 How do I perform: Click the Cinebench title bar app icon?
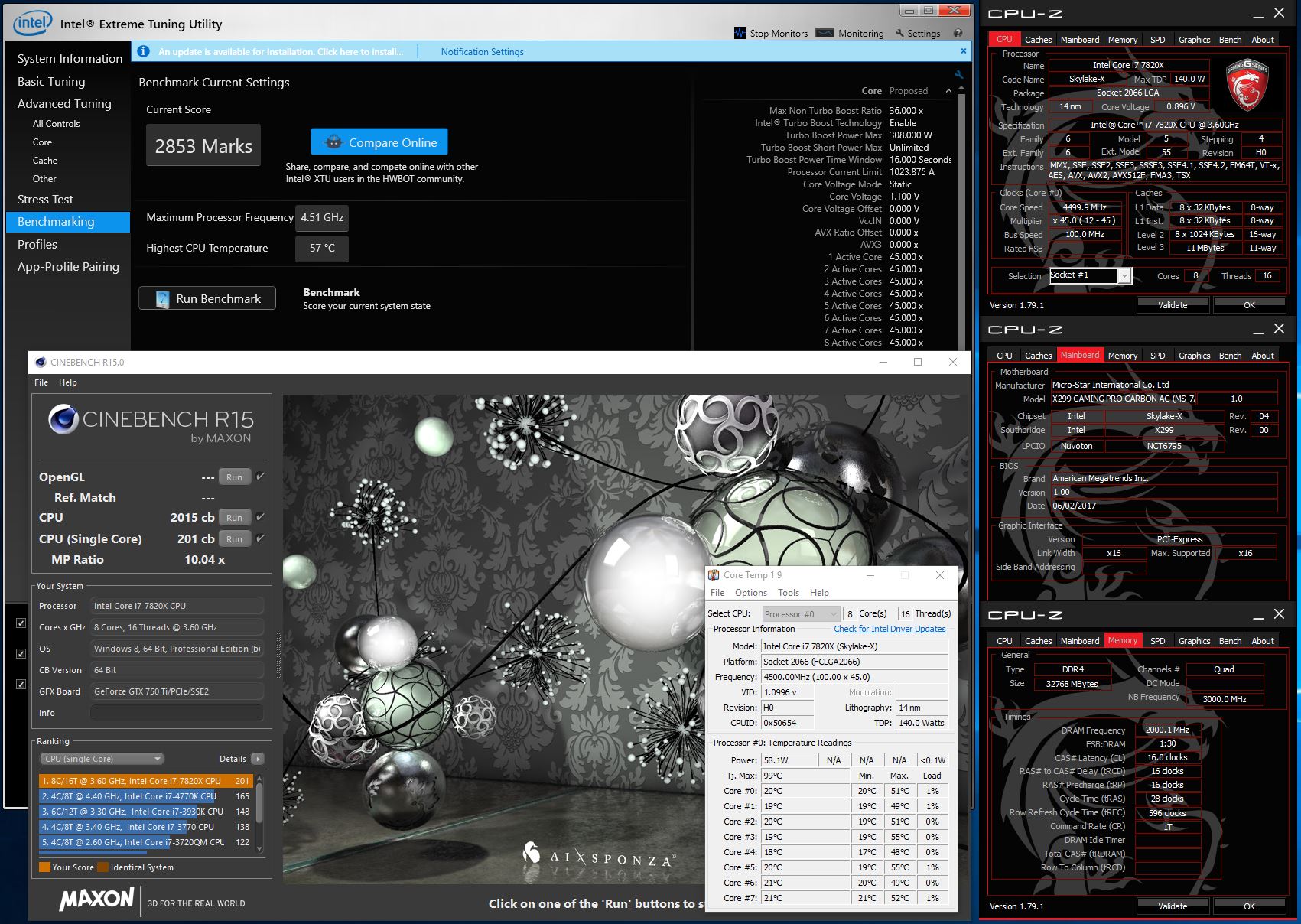(41, 362)
